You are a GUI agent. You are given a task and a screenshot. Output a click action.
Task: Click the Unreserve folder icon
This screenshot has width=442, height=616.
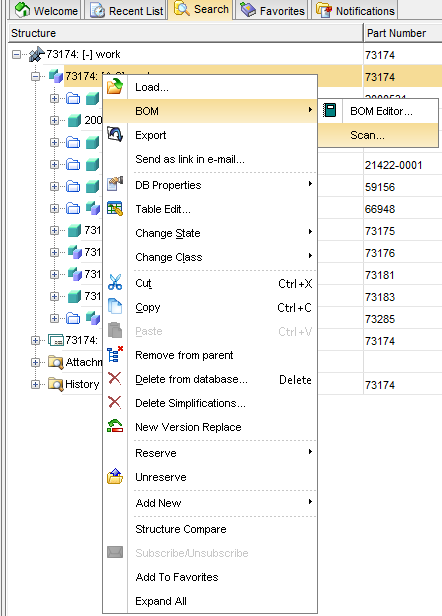[x=115, y=476]
